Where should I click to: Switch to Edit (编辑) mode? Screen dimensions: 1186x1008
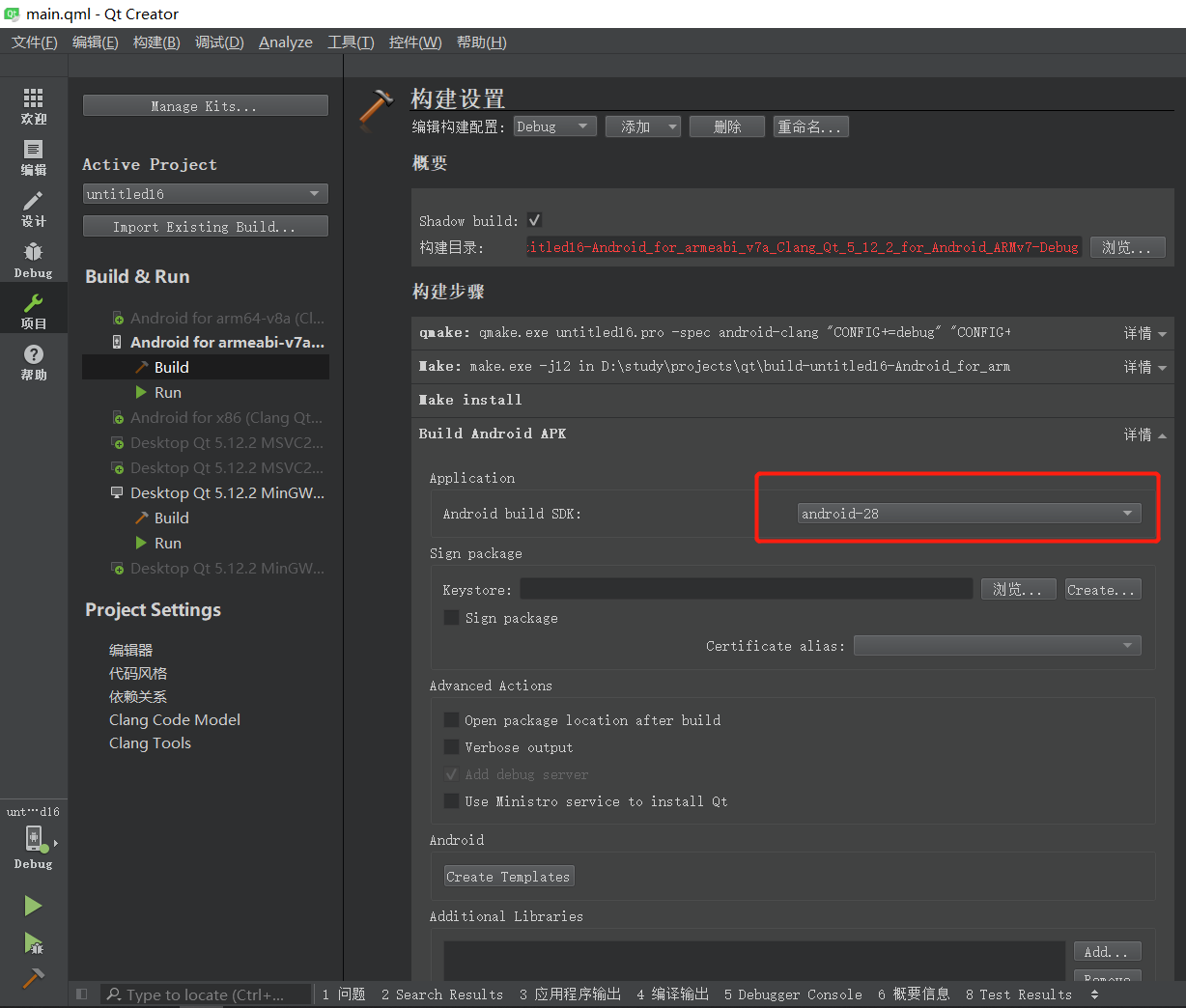[x=34, y=157]
